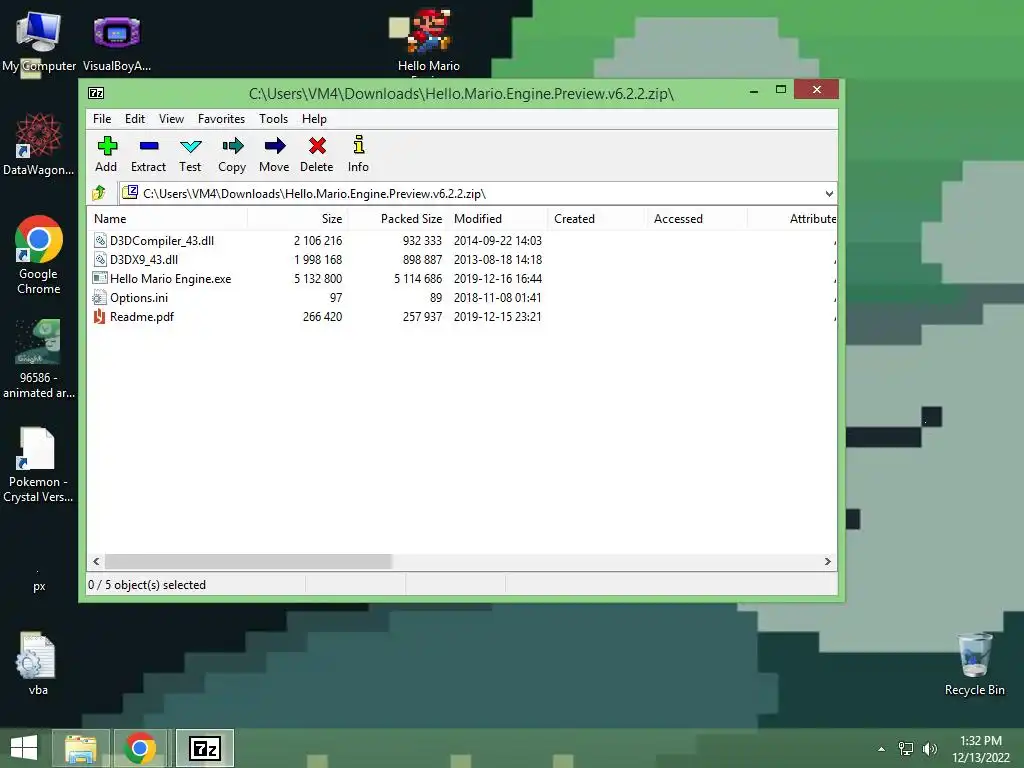Click the network tray icon
Screen dimensions: 1024x768
pos(906,749)
